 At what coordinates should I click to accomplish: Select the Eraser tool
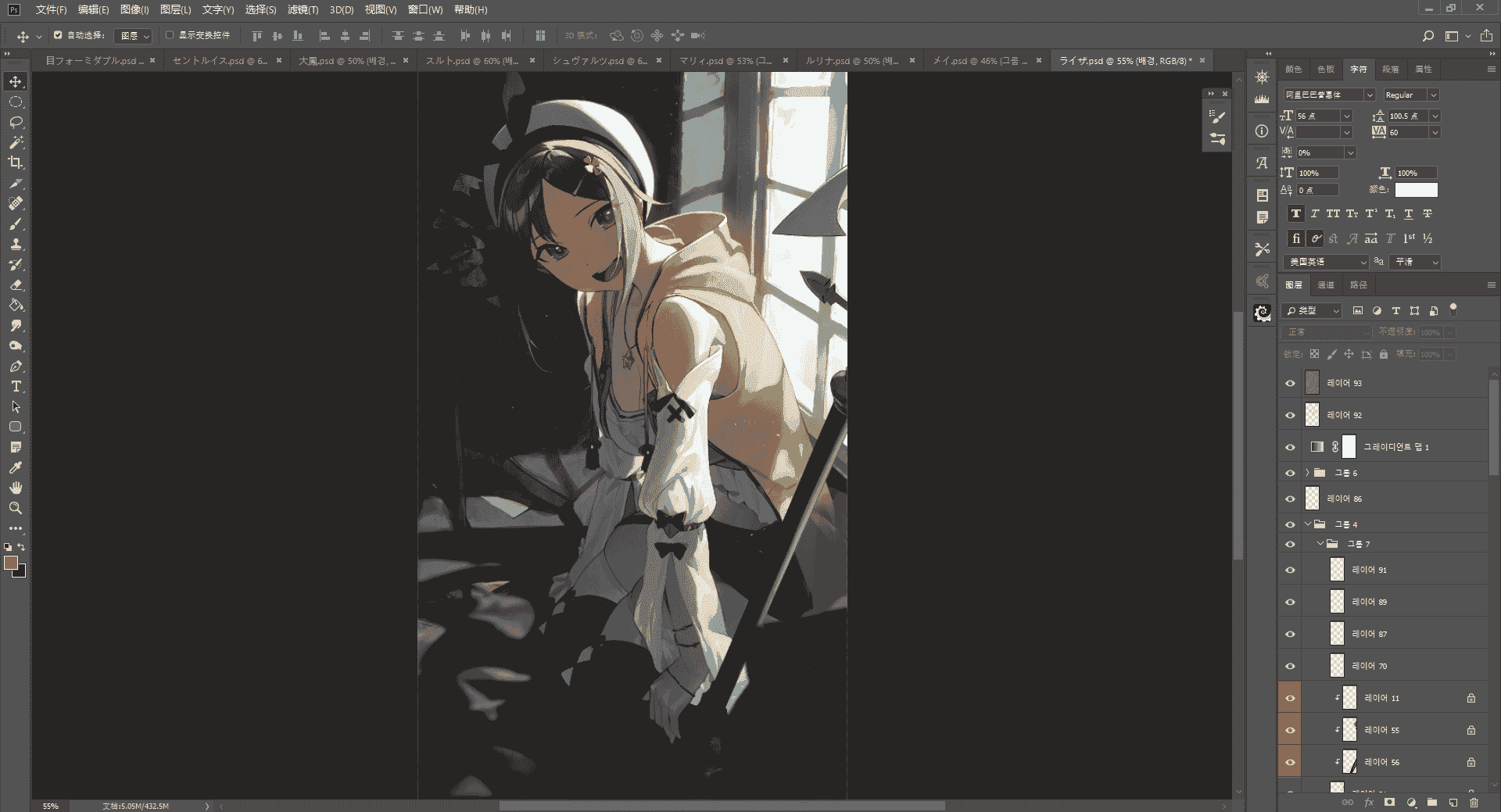pyautogui.click(x=16, y=285)
